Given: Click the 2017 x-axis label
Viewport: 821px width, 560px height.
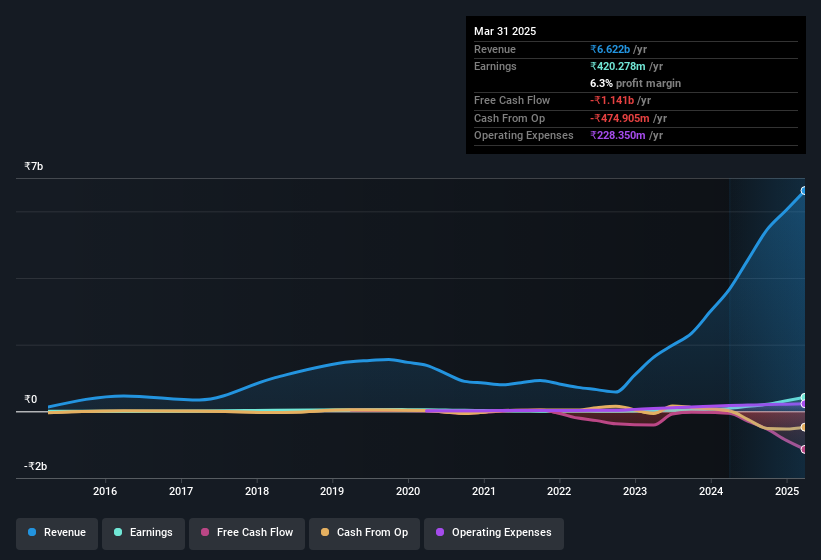Looking at the screenshot, I should pyautogui.click(x=181, y=491).
